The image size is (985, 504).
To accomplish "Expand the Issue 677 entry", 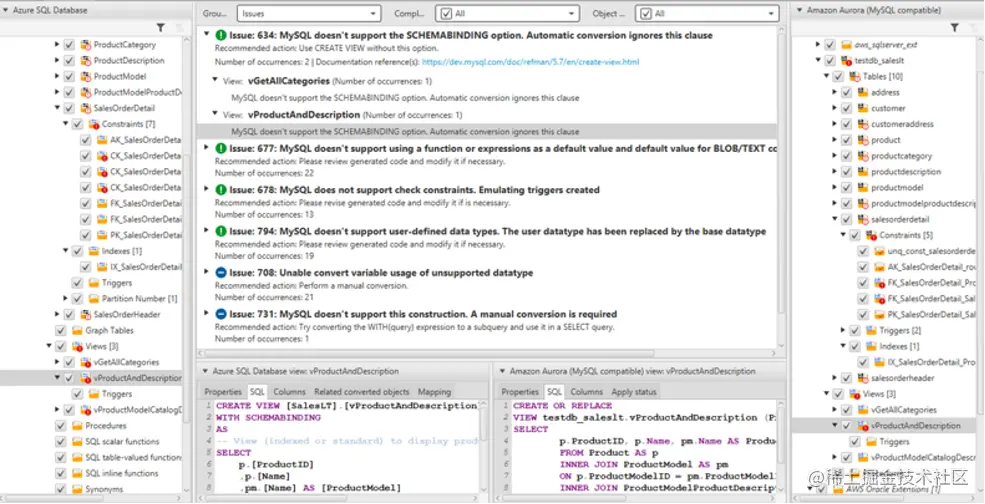I will pos(206,147).
